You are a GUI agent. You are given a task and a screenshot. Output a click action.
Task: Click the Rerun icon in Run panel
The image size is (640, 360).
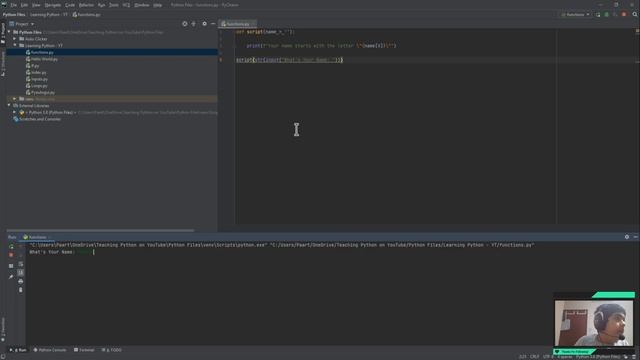(11, 247)
